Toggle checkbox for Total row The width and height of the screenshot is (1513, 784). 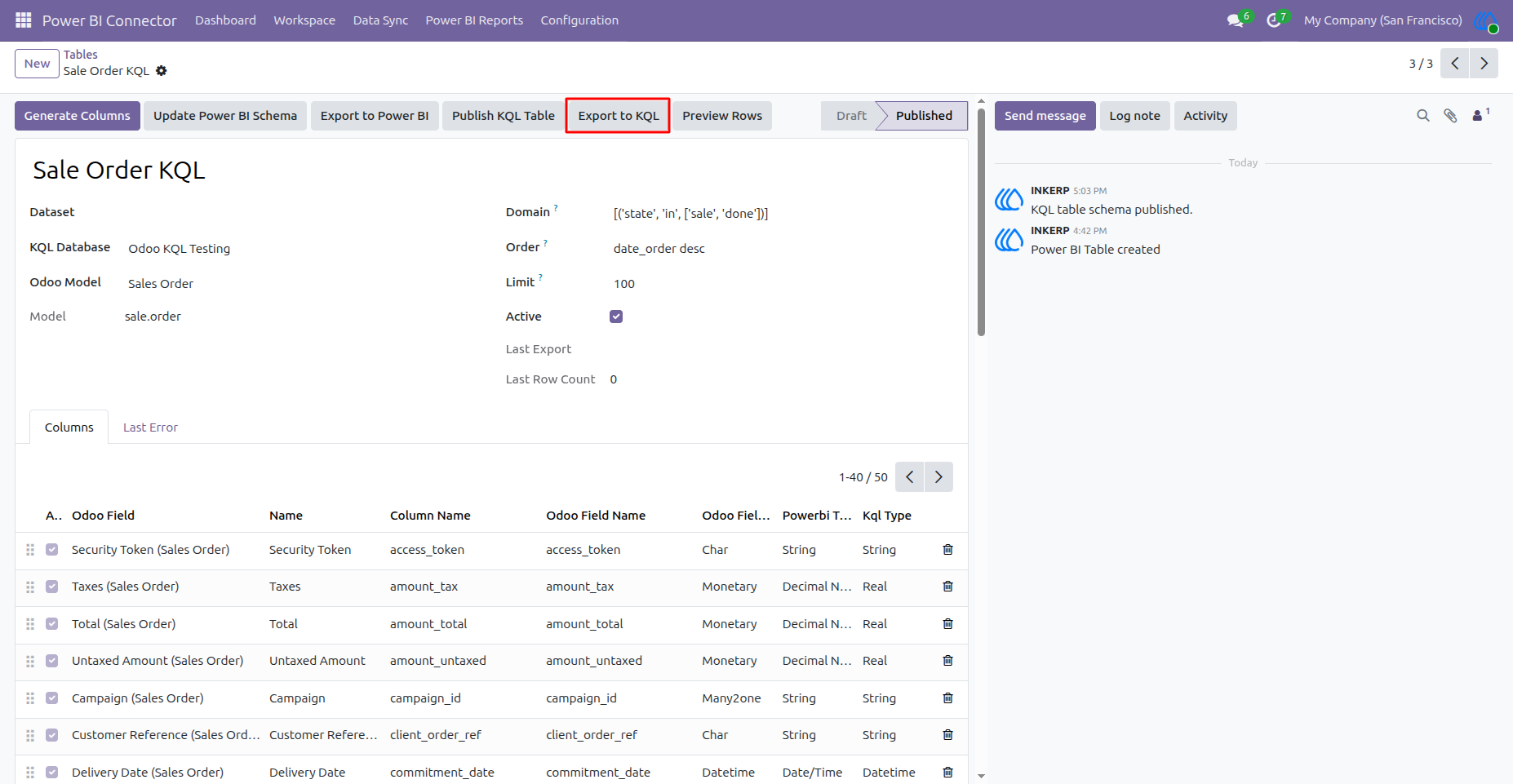52,624
